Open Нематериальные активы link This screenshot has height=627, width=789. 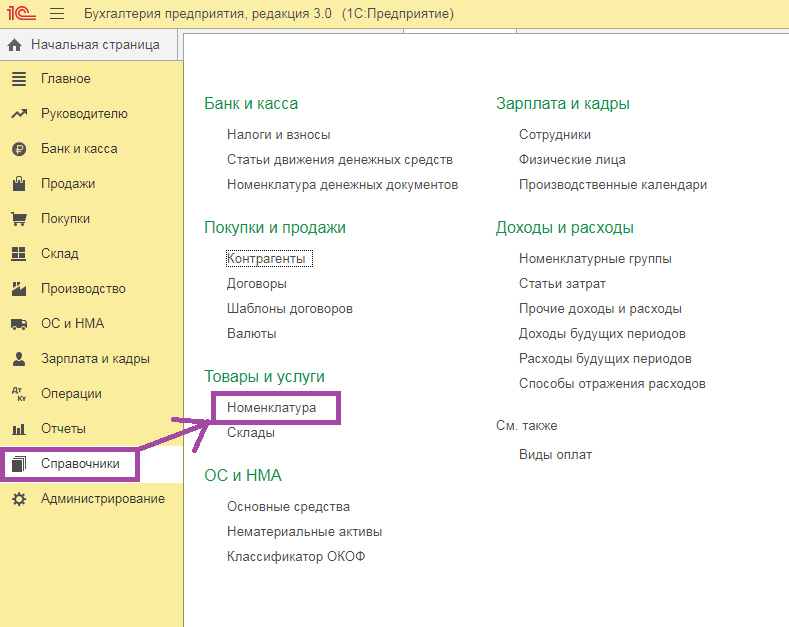[304, 532]
